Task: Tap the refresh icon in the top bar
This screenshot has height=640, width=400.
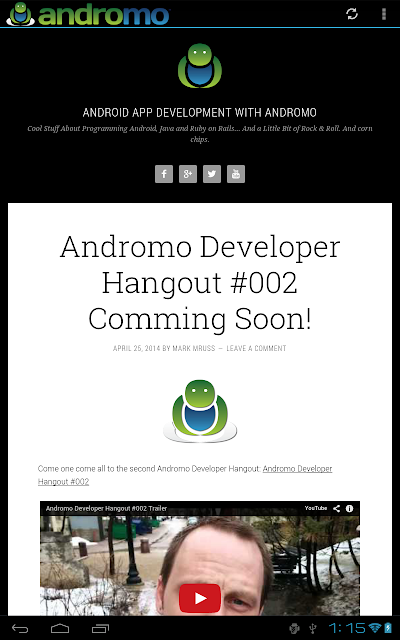Action: coord(352,14)
